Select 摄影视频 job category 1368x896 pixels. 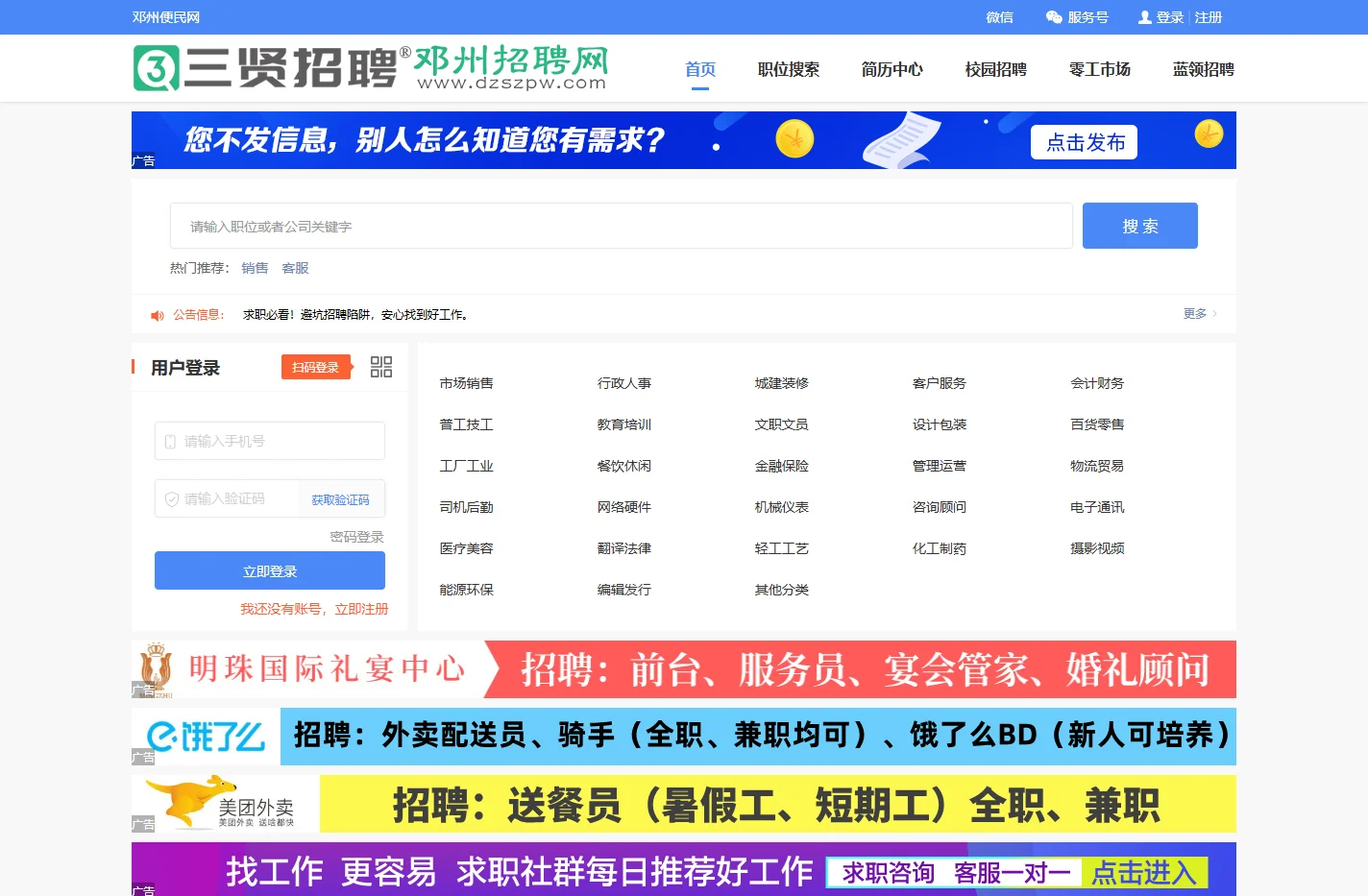coord(1097,548)
